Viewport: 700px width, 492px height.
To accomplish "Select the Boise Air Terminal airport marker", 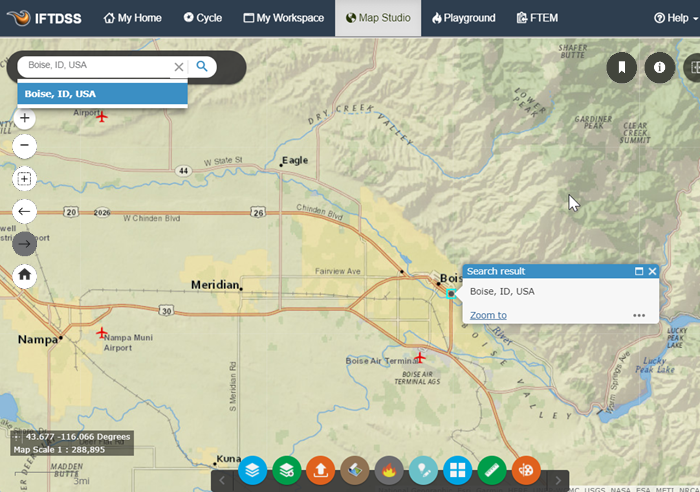I will [x=420, y=357].
